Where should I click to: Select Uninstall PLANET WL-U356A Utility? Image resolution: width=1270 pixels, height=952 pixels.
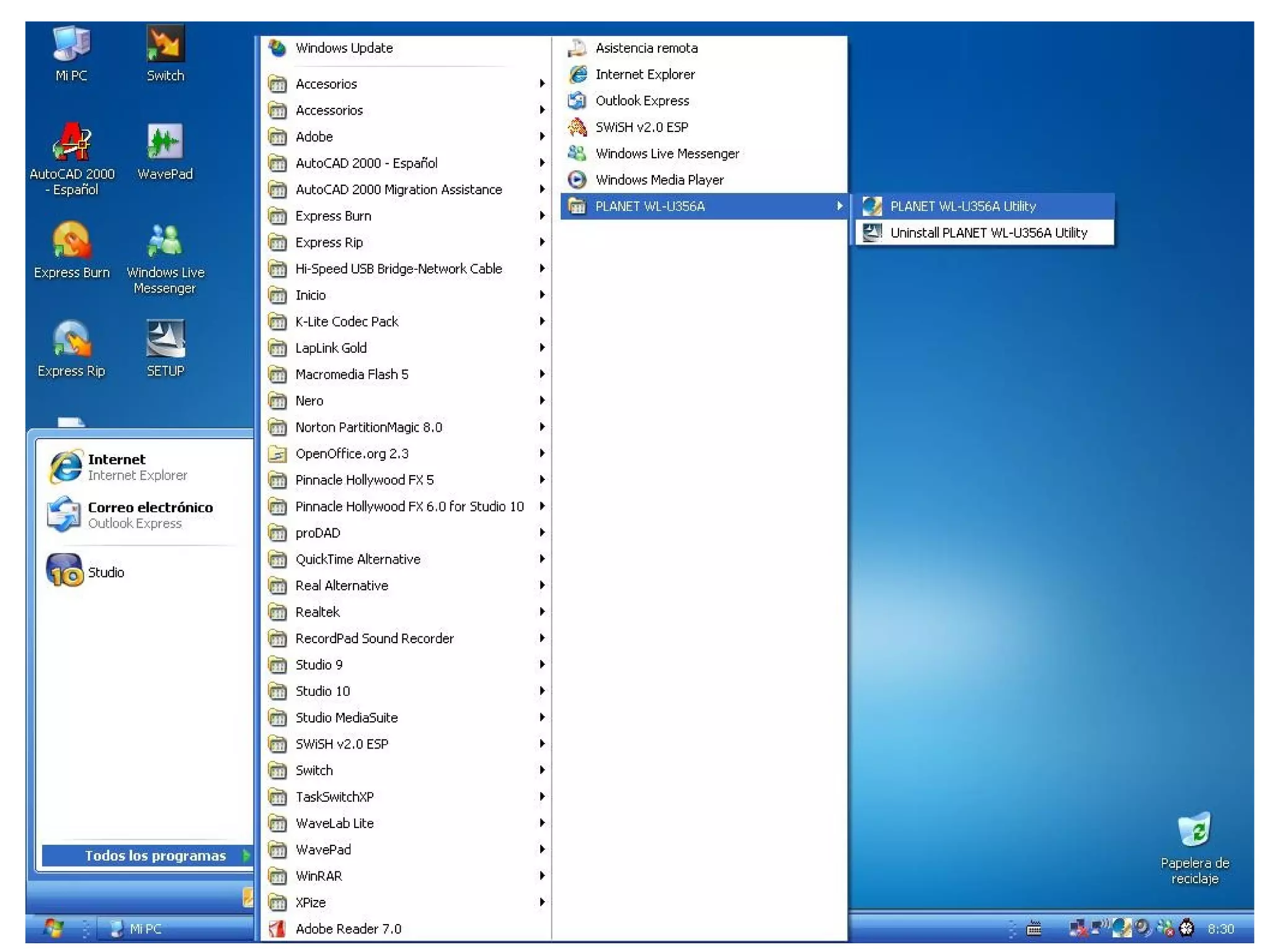(x=988, y=233)
